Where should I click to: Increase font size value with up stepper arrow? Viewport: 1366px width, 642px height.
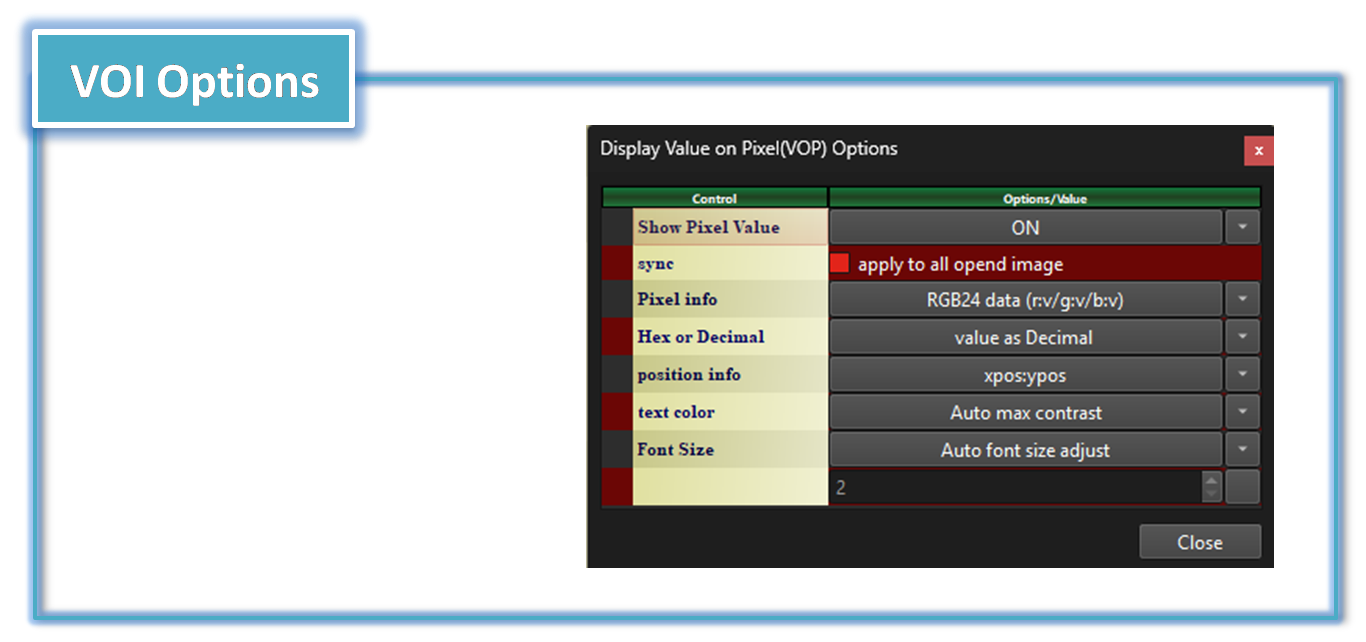(1212, 480)
